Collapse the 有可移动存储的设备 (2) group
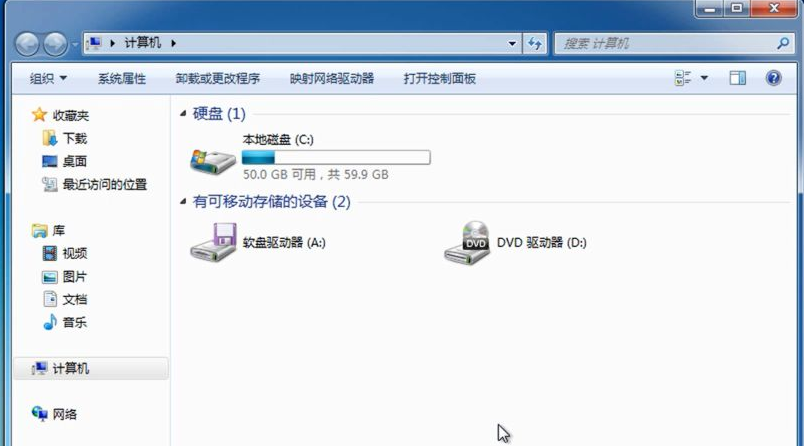 (x=183, y=201)
